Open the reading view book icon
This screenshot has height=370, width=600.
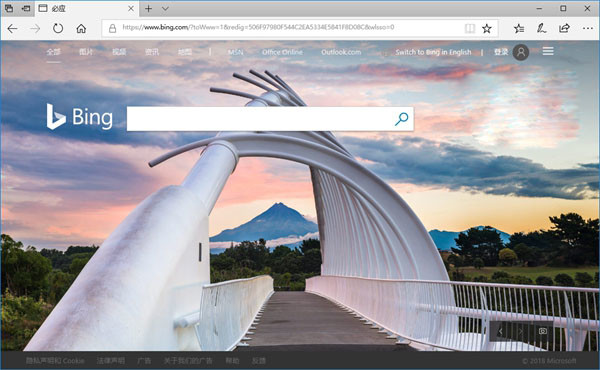pyautogui.click(x=470, y=28)
